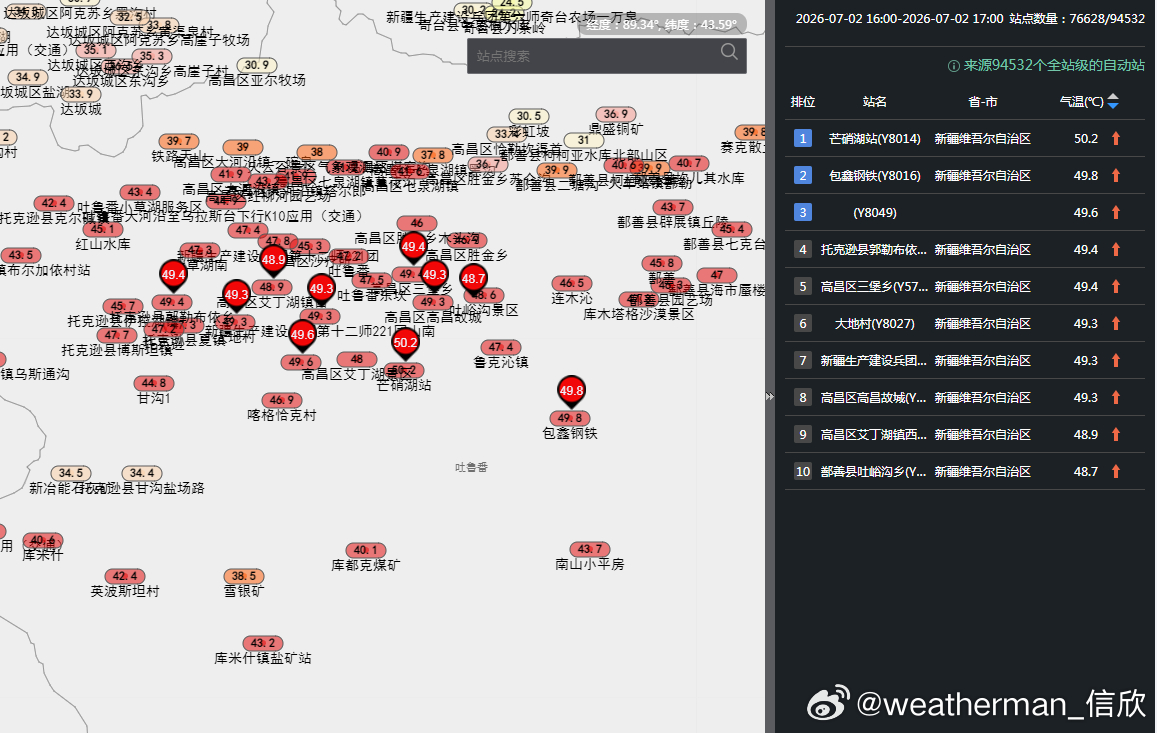Select the 48.7 red map pin
Image resolution: width=1157 pixels, height=733 pixels.
473,281
